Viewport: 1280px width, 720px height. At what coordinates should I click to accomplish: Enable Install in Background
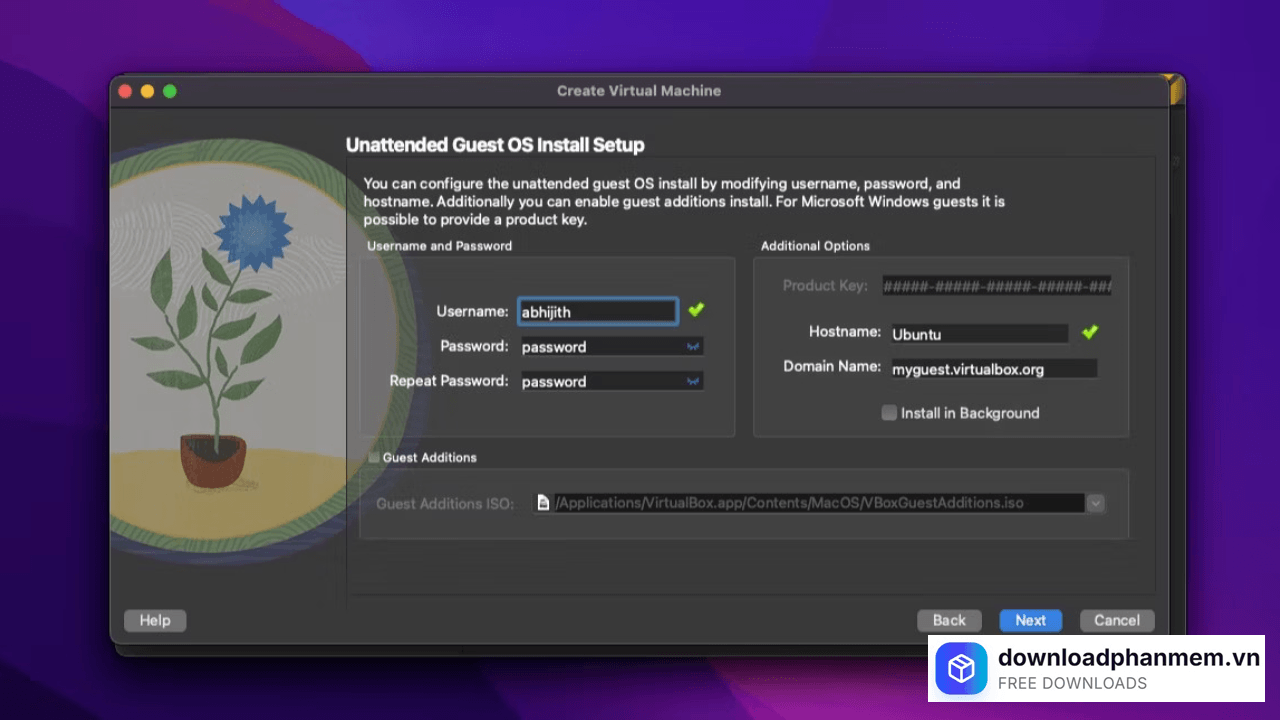point(888,412)
